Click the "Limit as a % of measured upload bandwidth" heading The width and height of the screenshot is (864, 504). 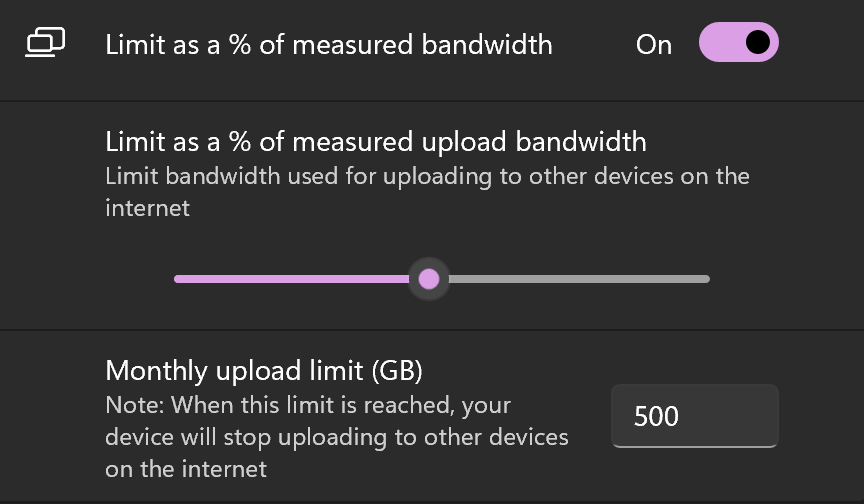(x=375, y=141)
